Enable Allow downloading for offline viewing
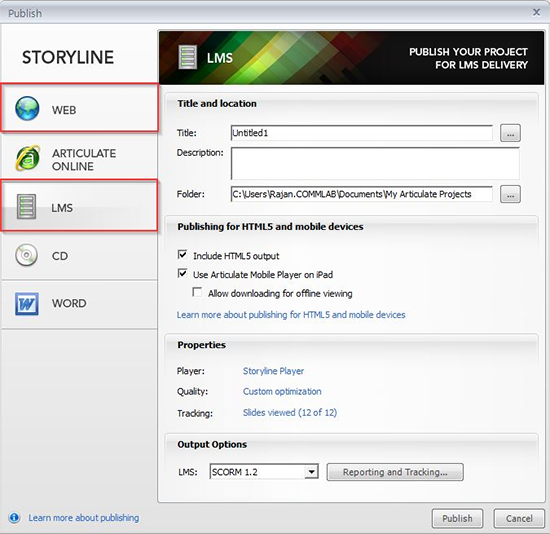Viewport: 550px width, 534px height. [197, 292]
